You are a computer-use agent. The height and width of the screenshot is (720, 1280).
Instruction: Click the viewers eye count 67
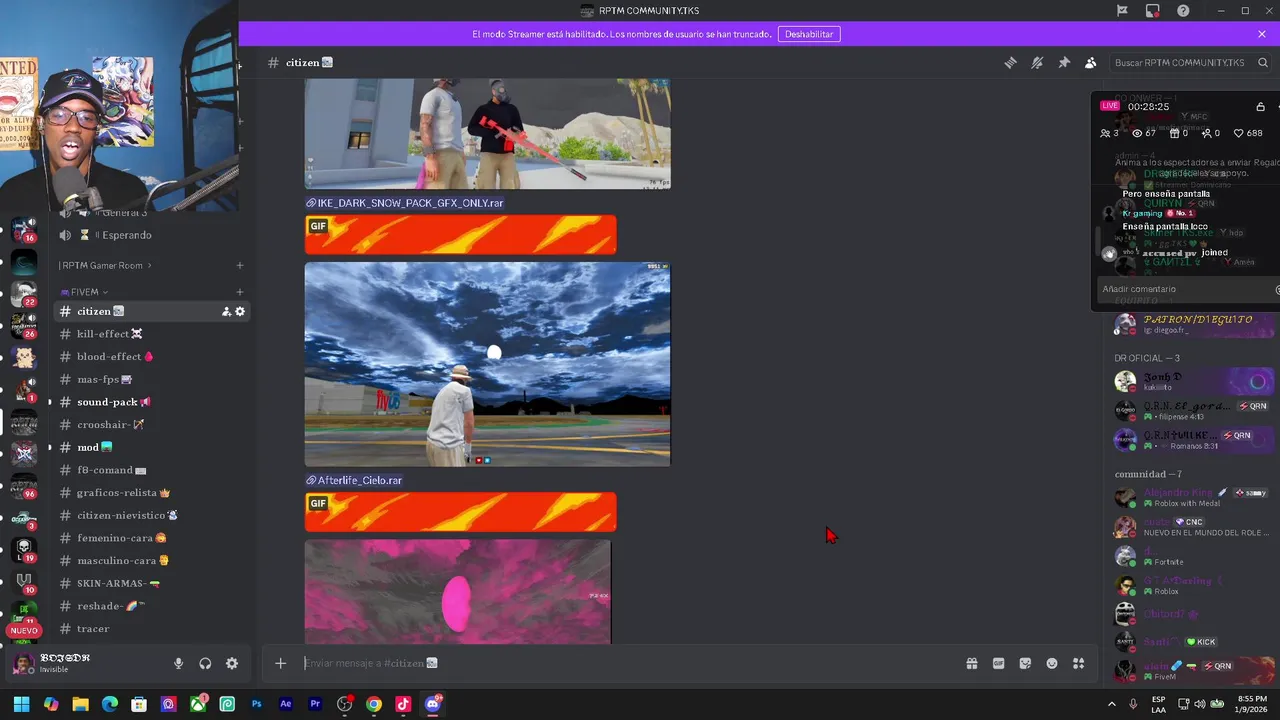click(x=1143, y=133)
